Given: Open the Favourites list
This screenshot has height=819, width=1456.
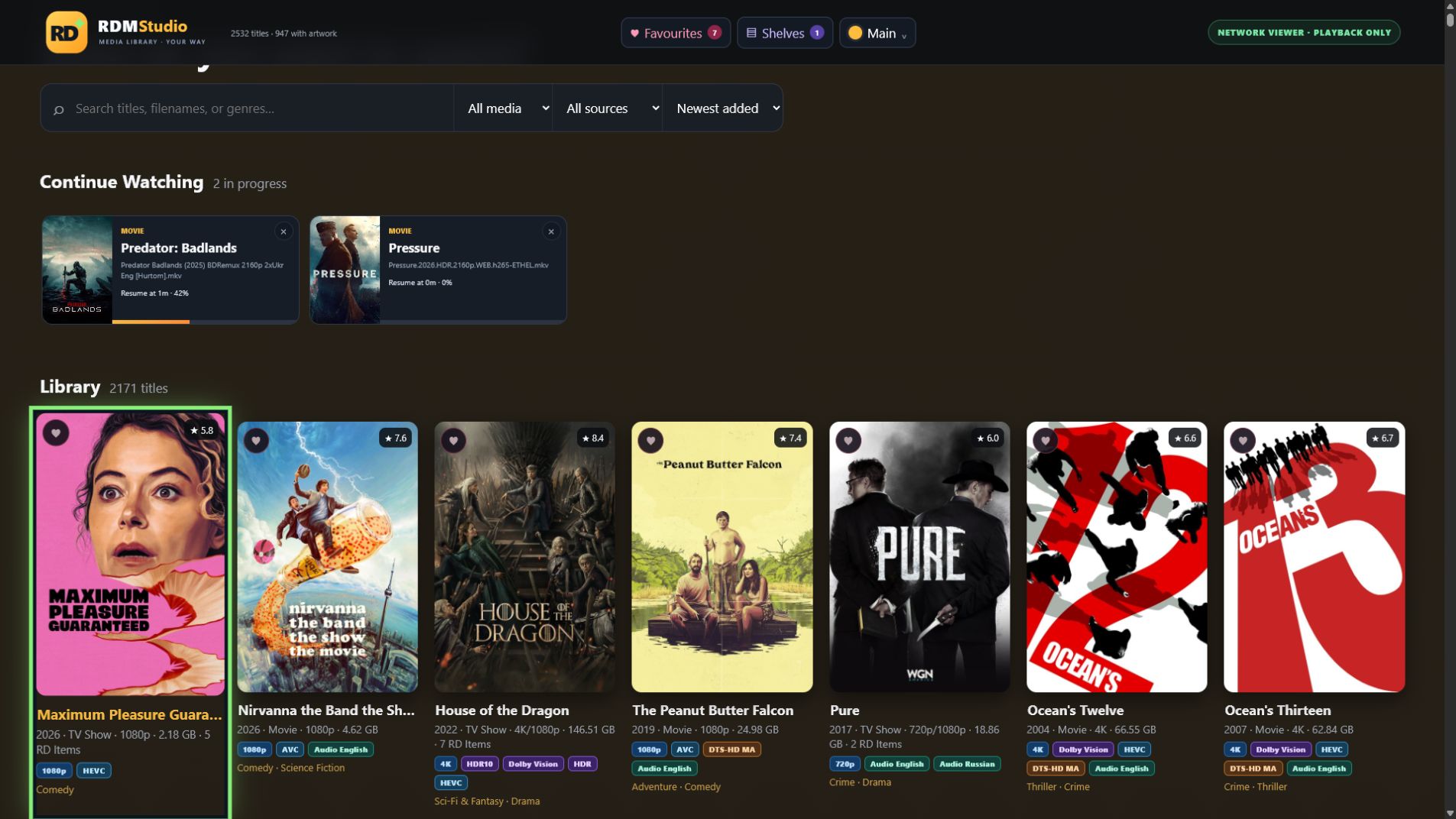Looking at the screenshot, I should tap(676, 33).
